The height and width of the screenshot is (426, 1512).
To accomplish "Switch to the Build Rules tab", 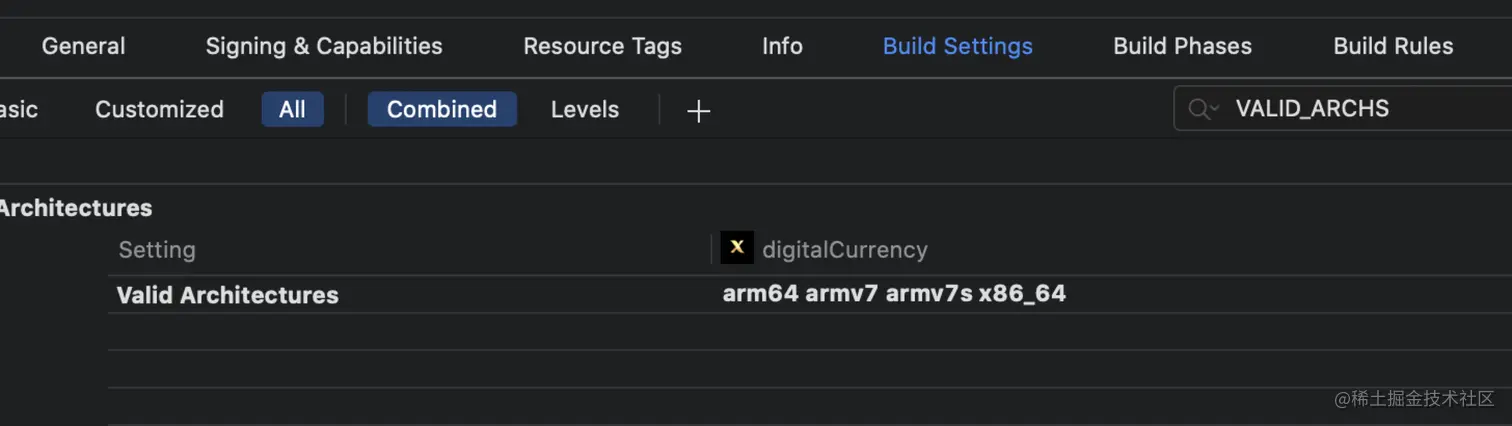I will coord(1393,46).
